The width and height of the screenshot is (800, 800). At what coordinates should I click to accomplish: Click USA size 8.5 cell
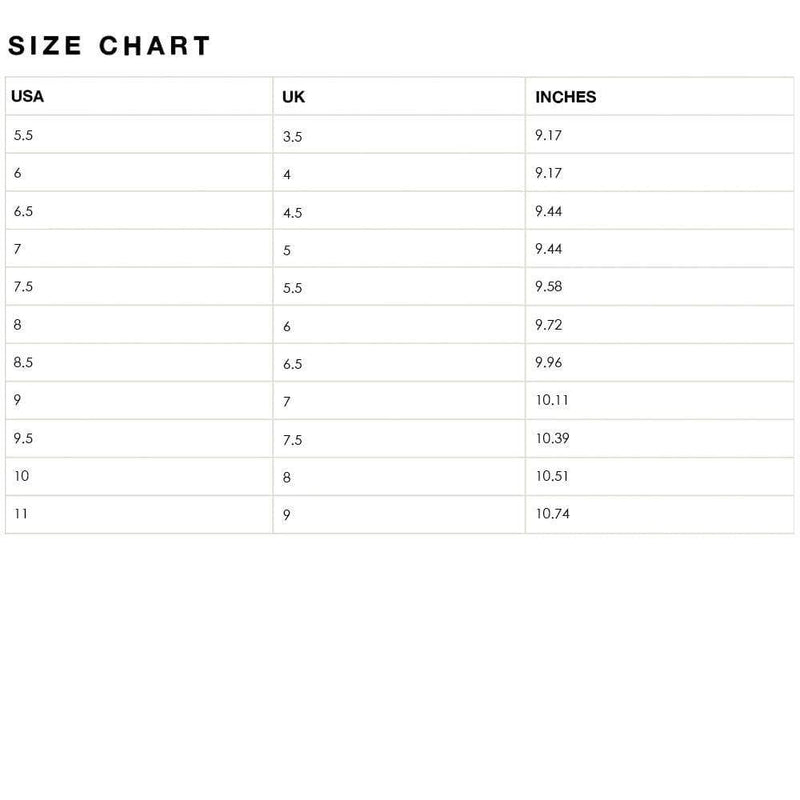pos(139,362)
